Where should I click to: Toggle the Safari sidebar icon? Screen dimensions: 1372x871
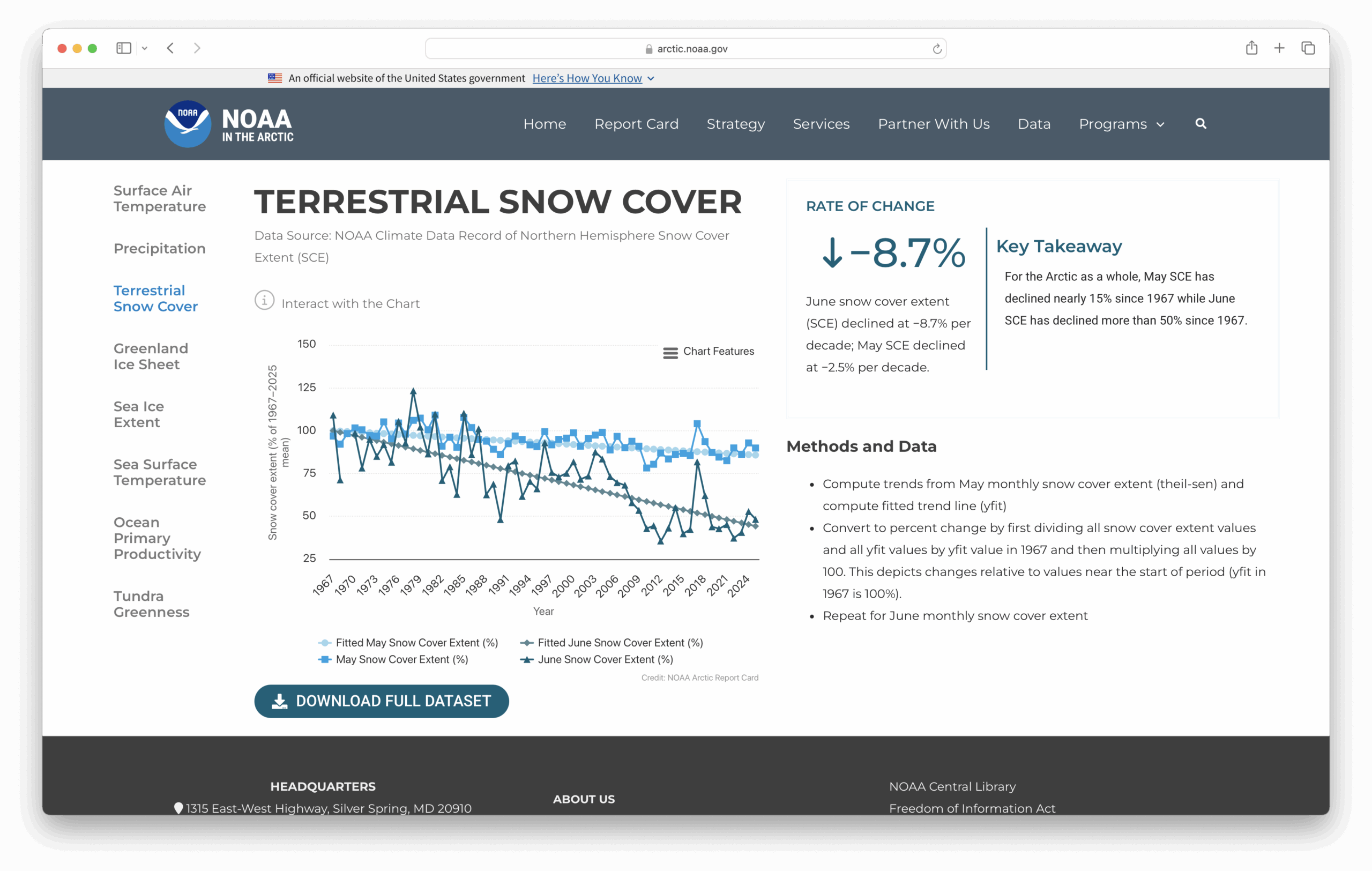[124, 48]
